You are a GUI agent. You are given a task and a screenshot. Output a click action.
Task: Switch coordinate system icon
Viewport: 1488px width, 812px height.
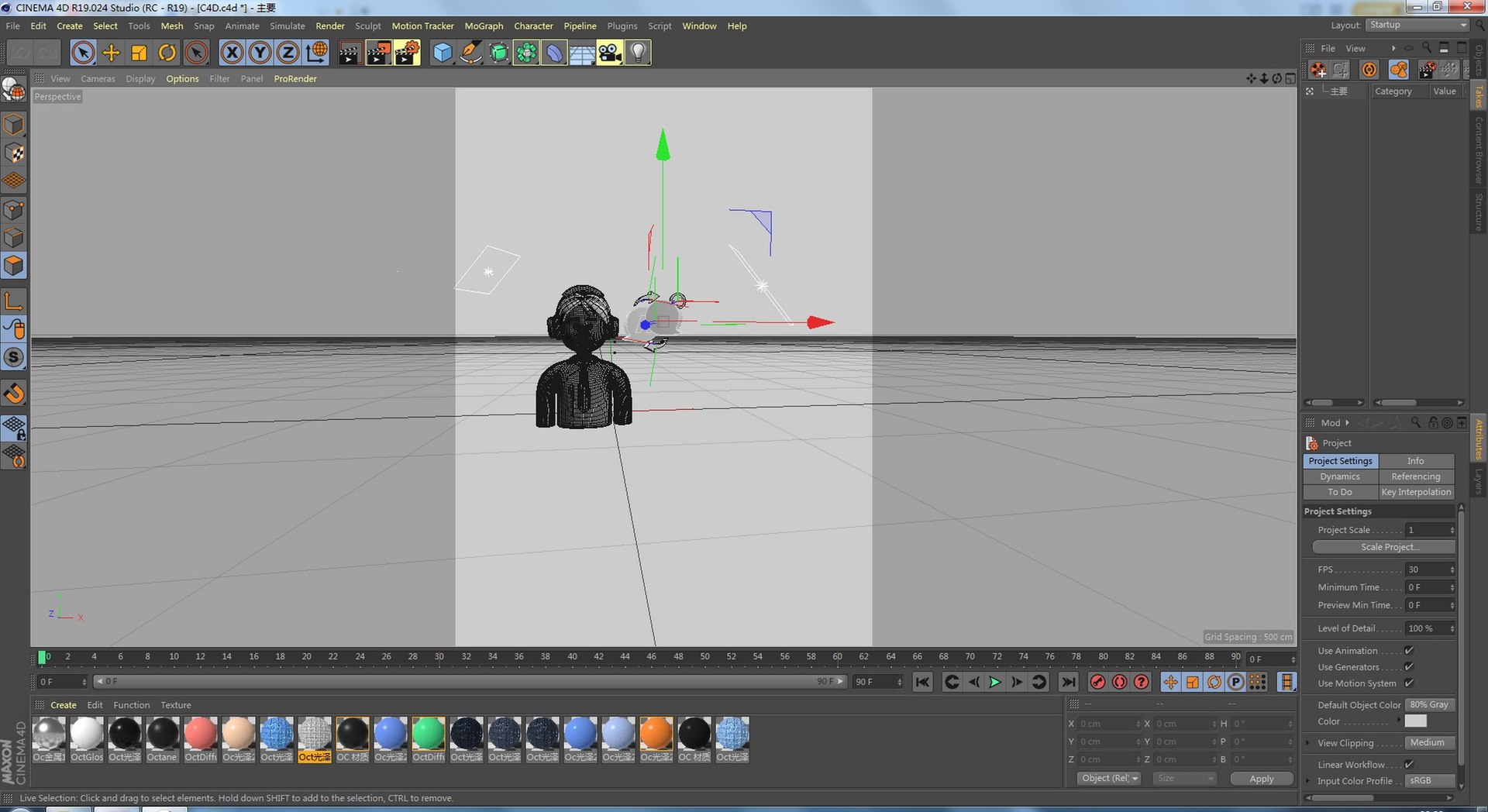point(316,53)
